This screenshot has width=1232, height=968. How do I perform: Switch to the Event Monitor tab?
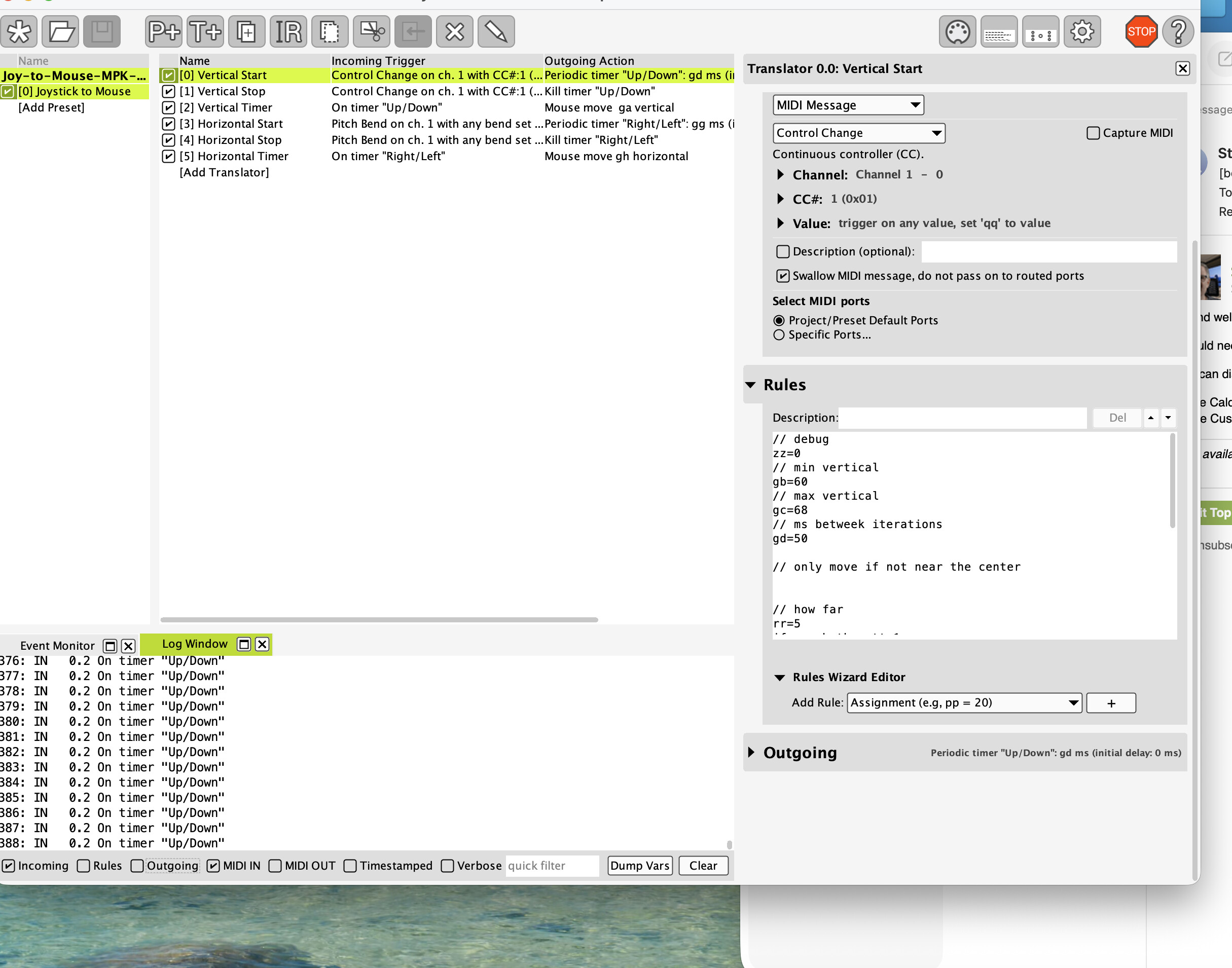(x=57, y=646)
